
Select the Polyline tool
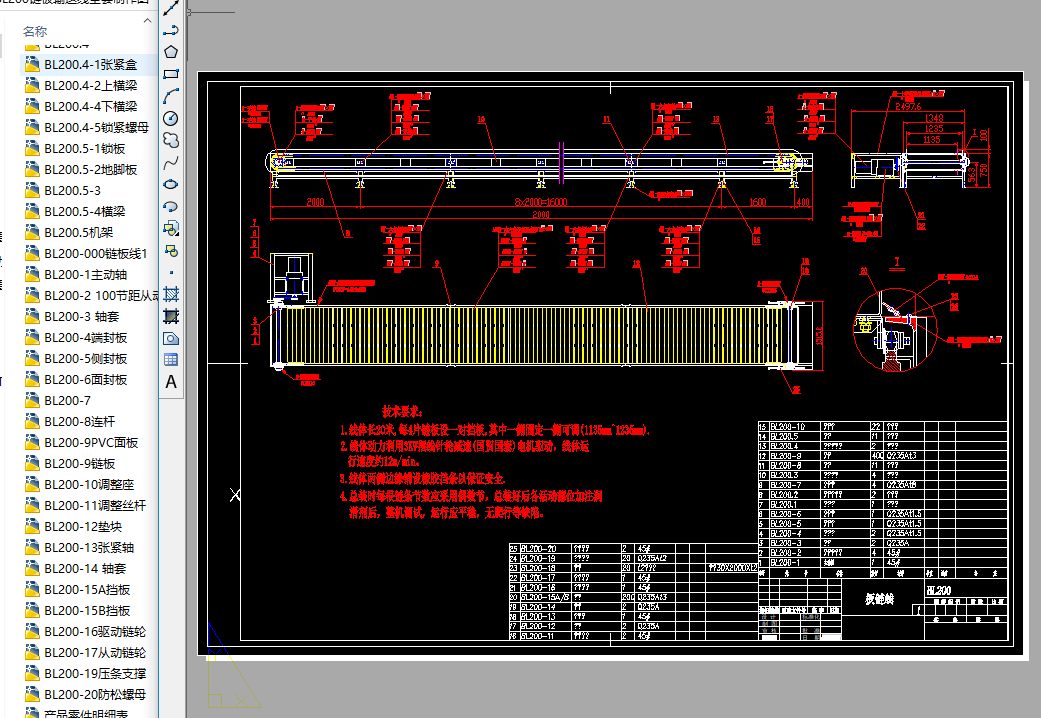tap(171, 30)
